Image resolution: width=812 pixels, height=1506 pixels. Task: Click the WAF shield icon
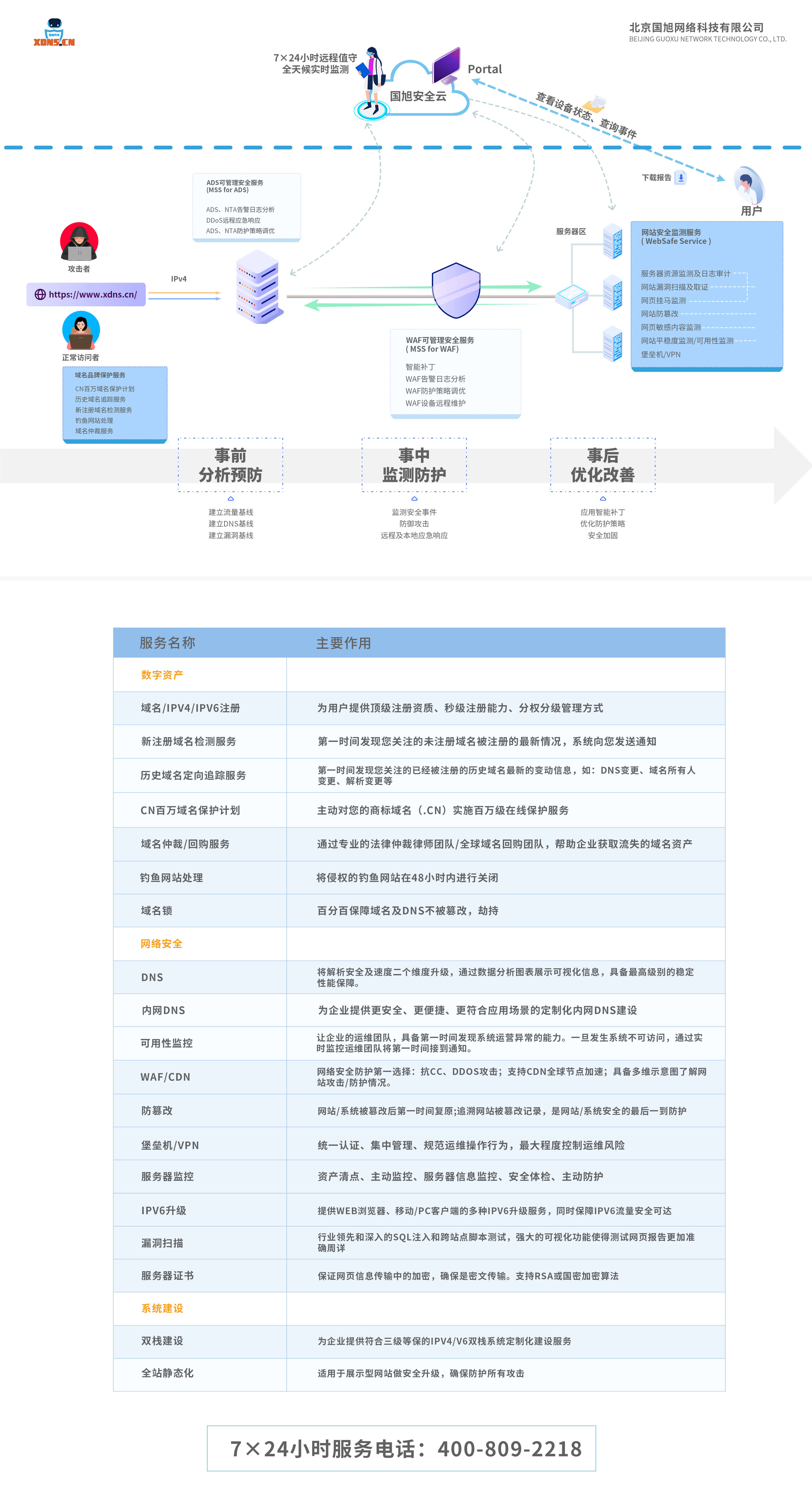pyautogui.click(x=455, y=291)
